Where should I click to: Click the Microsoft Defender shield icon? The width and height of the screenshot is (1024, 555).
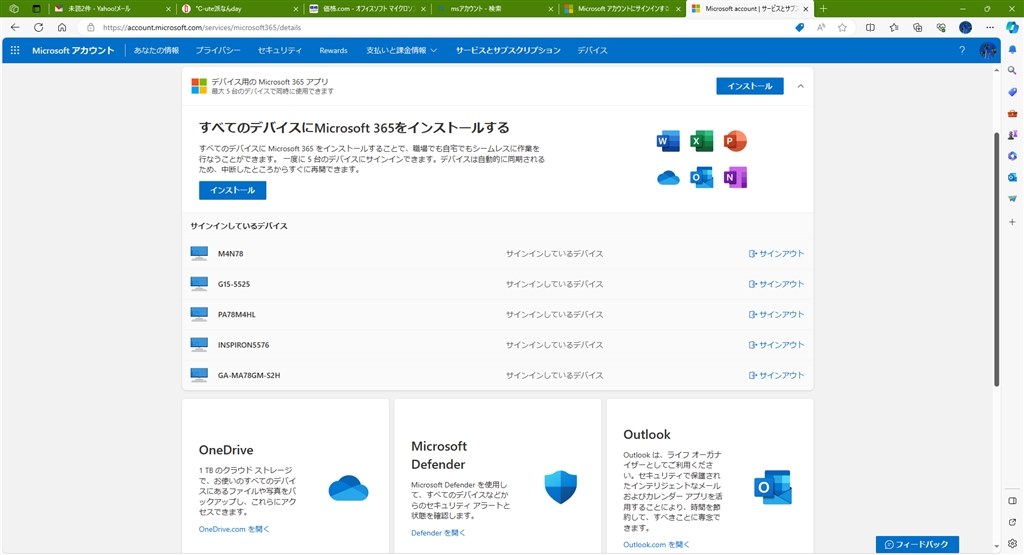pyautogui.click(x=560, y=488)
